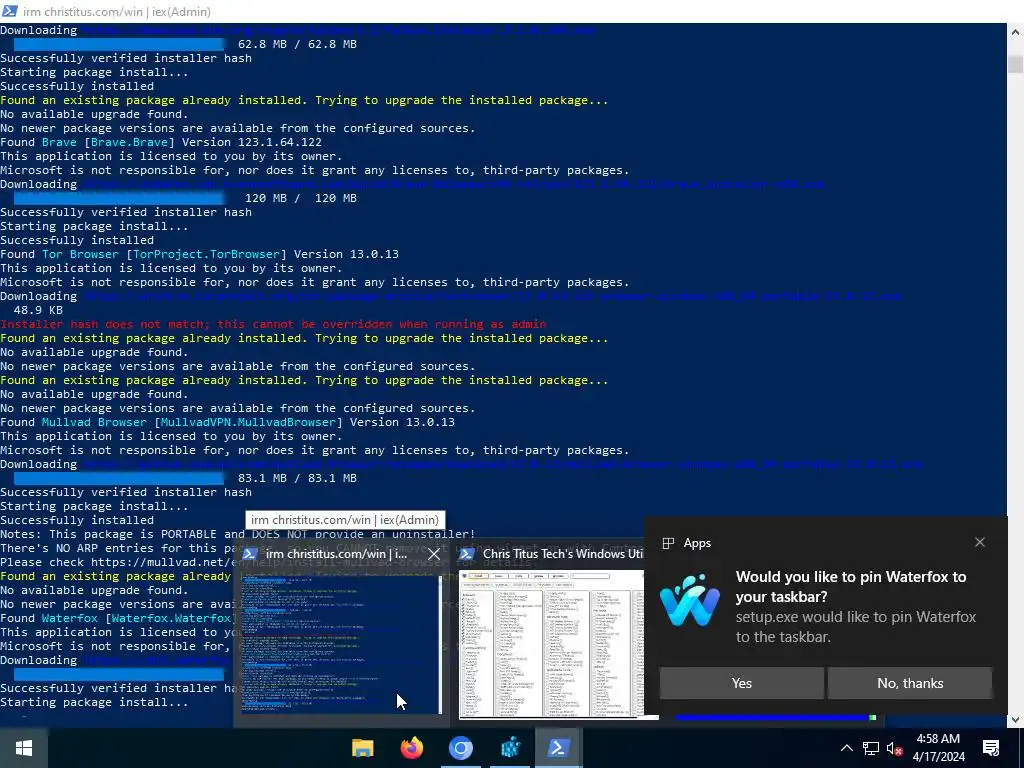
Task: Launch Firefox from the taskbar
Action: pyautogui.click(x=411, y=748)
